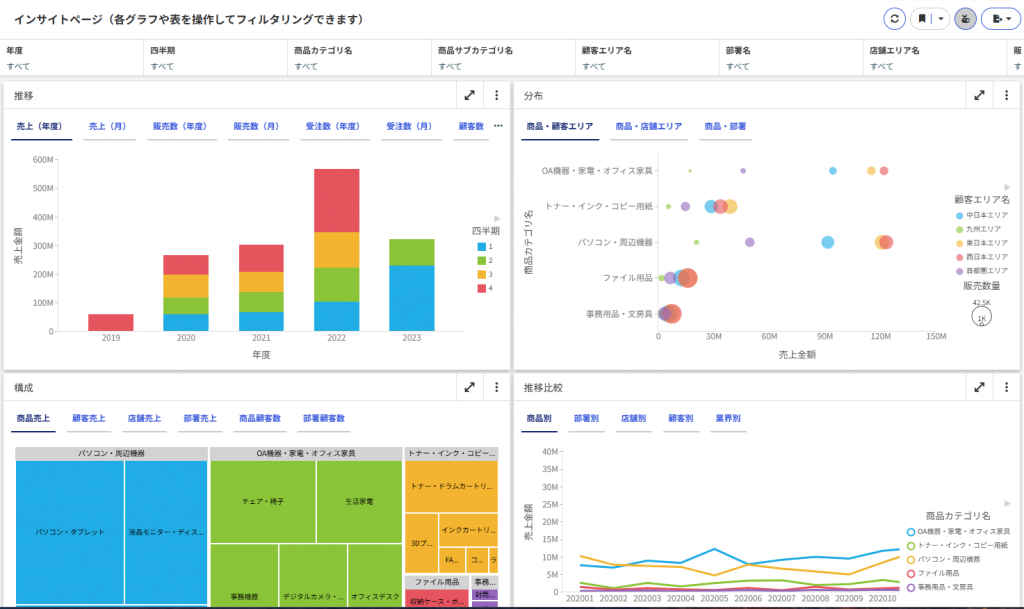Open the 推移 panel options menu
Screen dimensions: 1024x609
click(x=496, y=95)
